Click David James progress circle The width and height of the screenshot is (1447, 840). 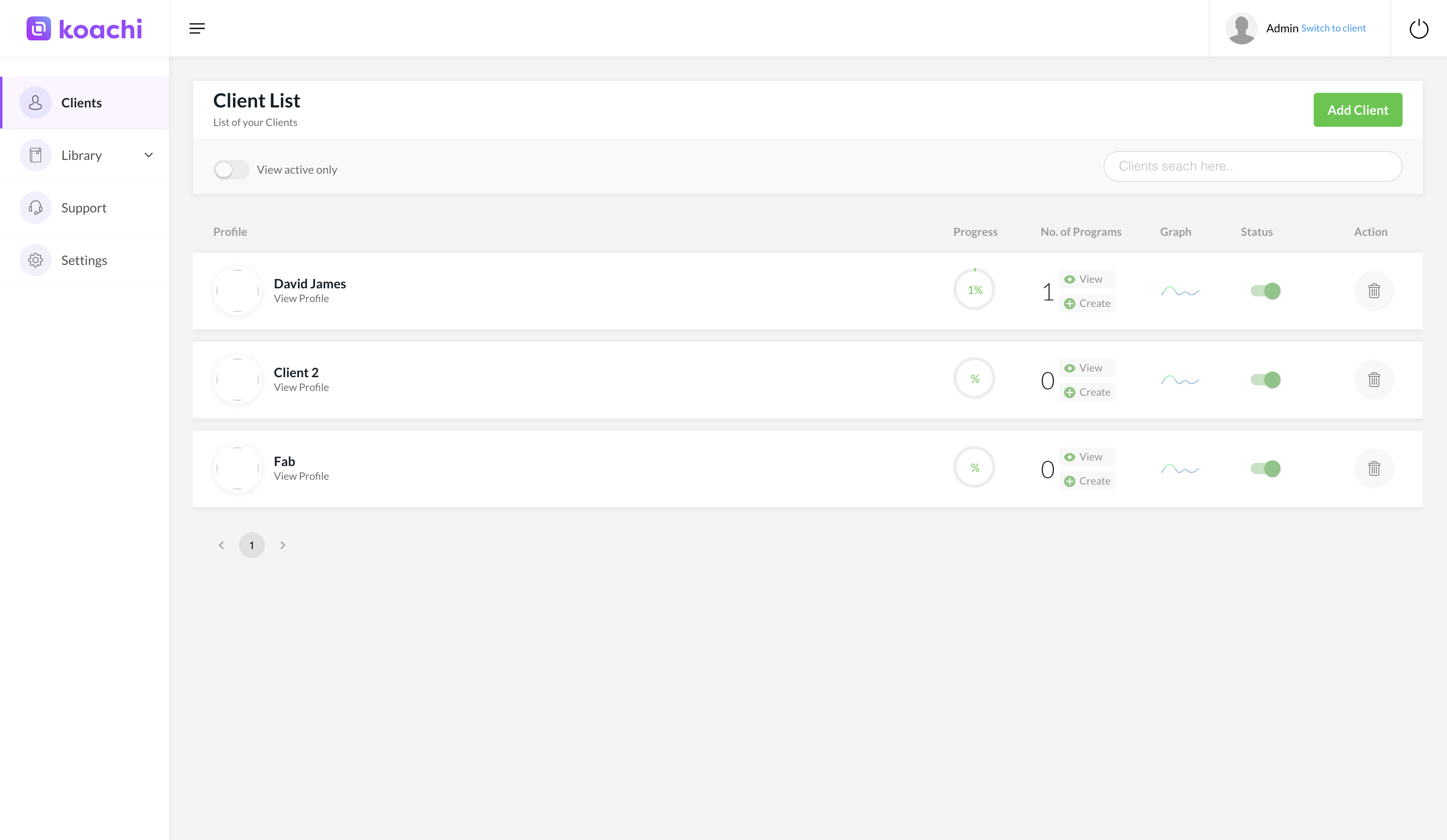click(974, 290)
